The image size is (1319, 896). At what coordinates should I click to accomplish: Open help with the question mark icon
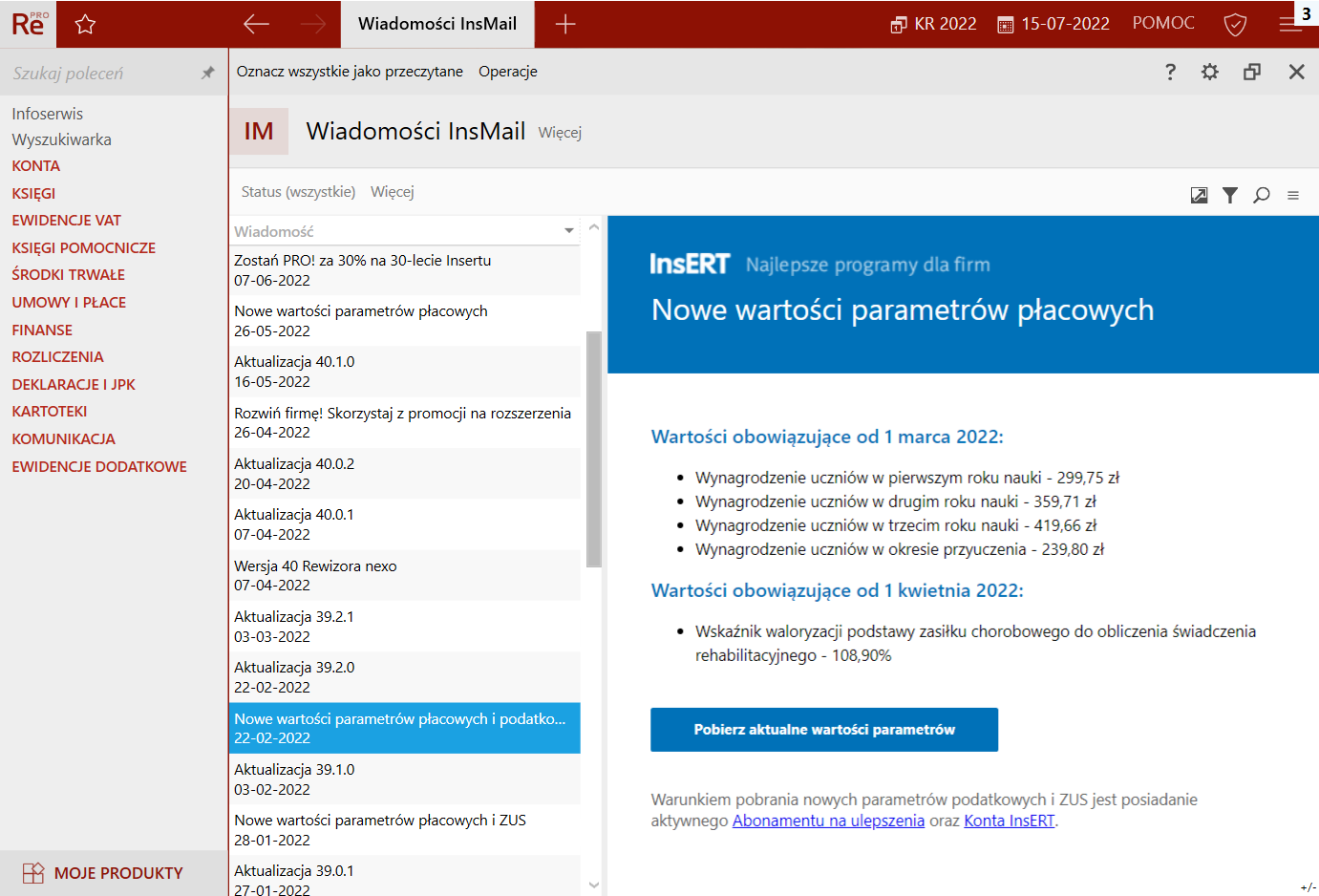[1170, 72]
